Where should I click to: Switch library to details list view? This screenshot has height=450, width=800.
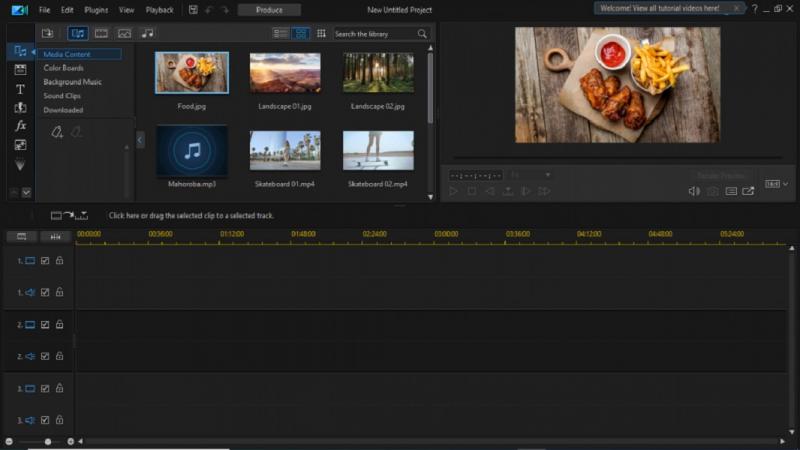tap(280, 34)
